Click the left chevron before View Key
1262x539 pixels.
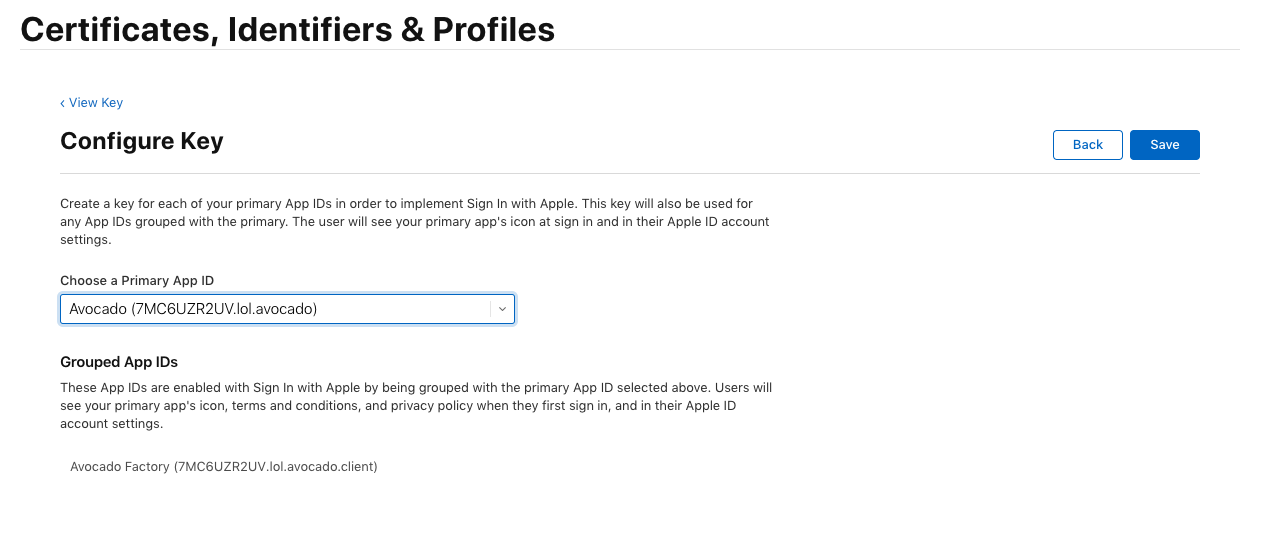(62, 103)
